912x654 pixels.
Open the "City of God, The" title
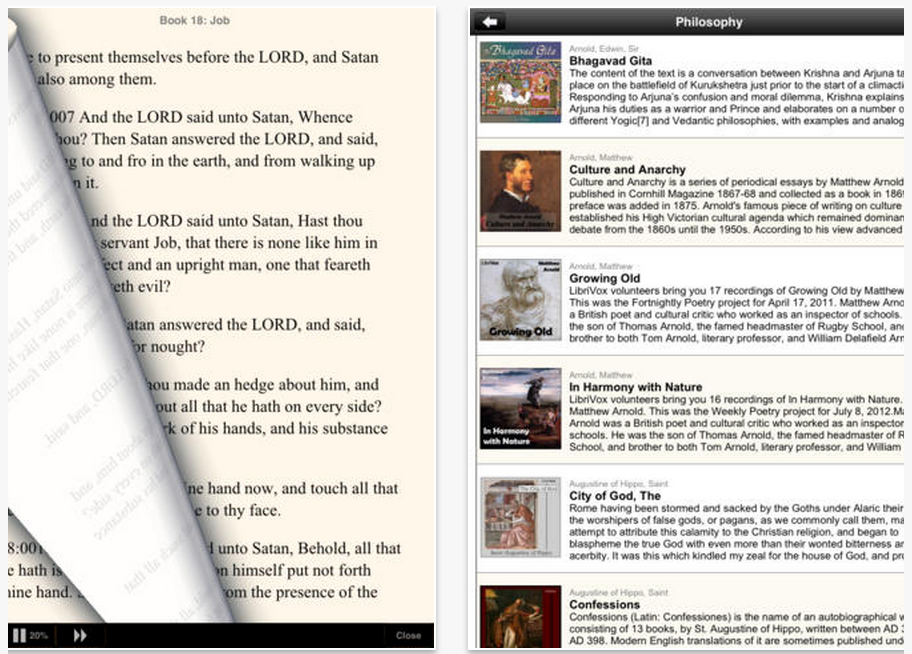[615, 496]
